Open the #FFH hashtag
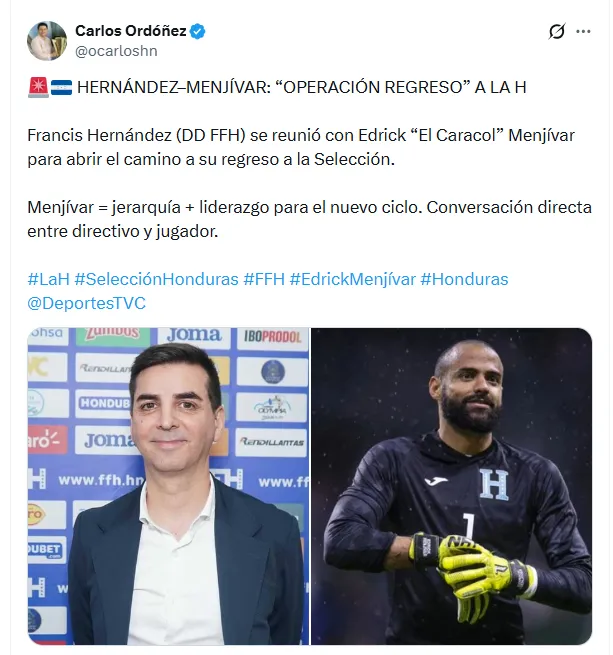This screenshot has width=613, height=655. pos(264,279)
